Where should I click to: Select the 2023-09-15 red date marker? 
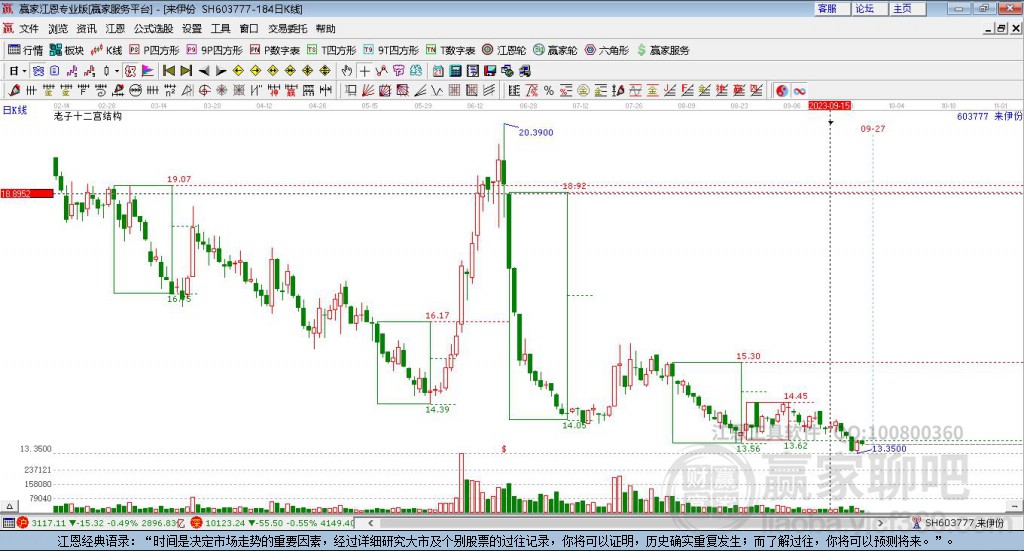829,105
